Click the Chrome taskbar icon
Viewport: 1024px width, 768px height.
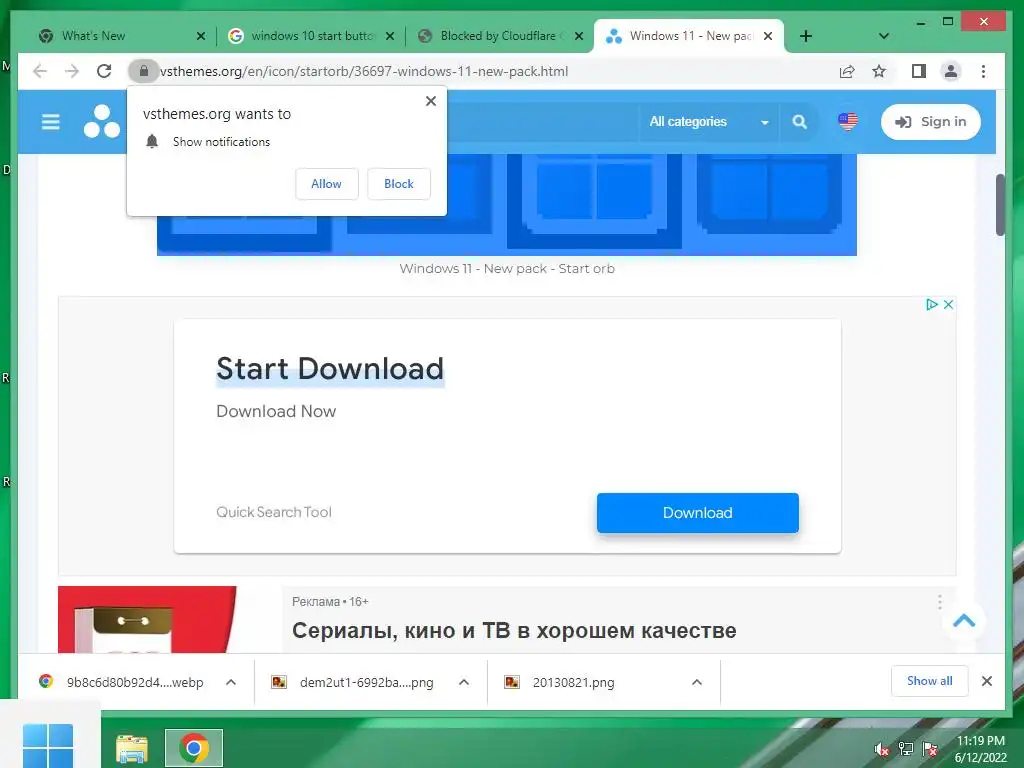(194, 748)
